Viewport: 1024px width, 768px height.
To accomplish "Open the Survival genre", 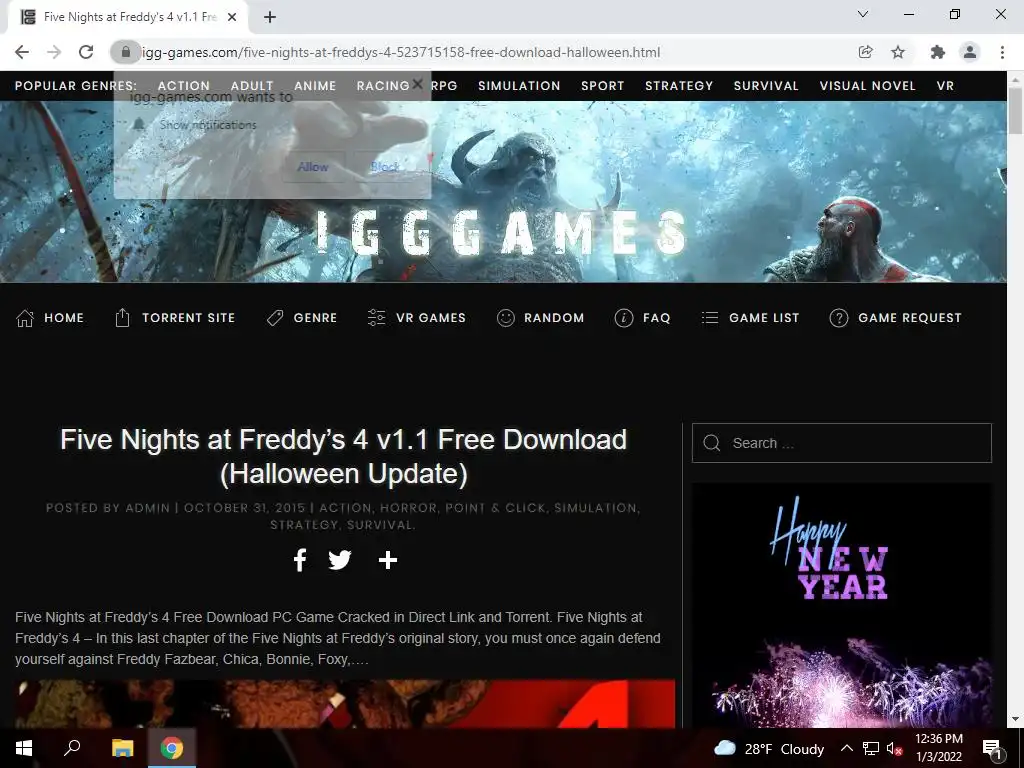I will point(766,86).
